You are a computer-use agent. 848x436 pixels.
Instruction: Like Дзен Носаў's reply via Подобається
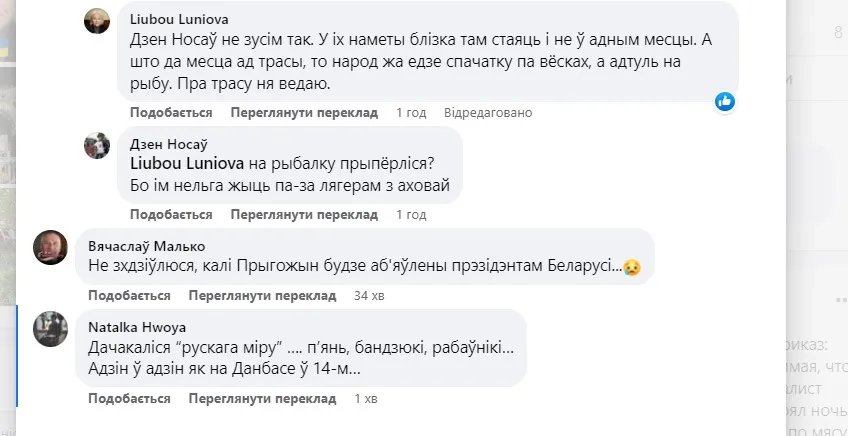pos(171,215)
